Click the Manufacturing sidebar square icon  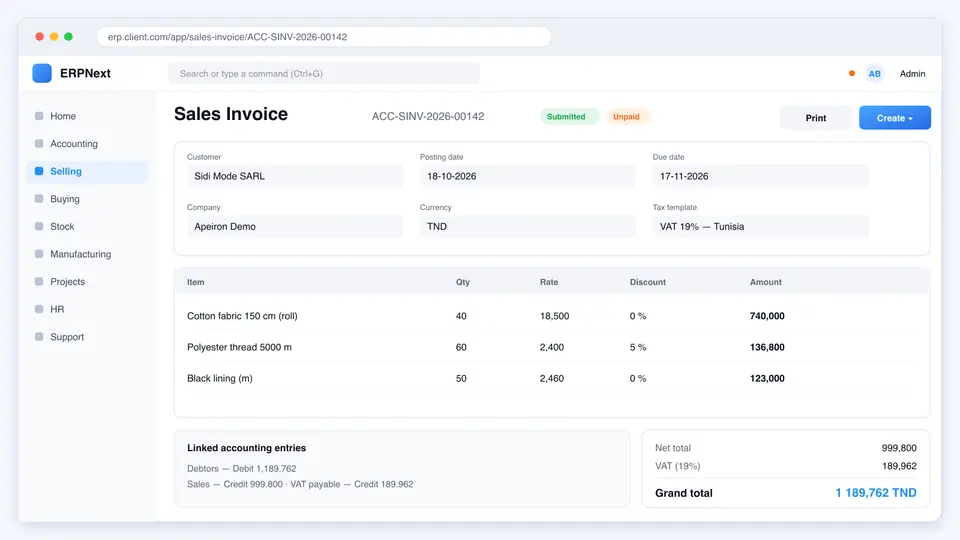coord(39,253)
